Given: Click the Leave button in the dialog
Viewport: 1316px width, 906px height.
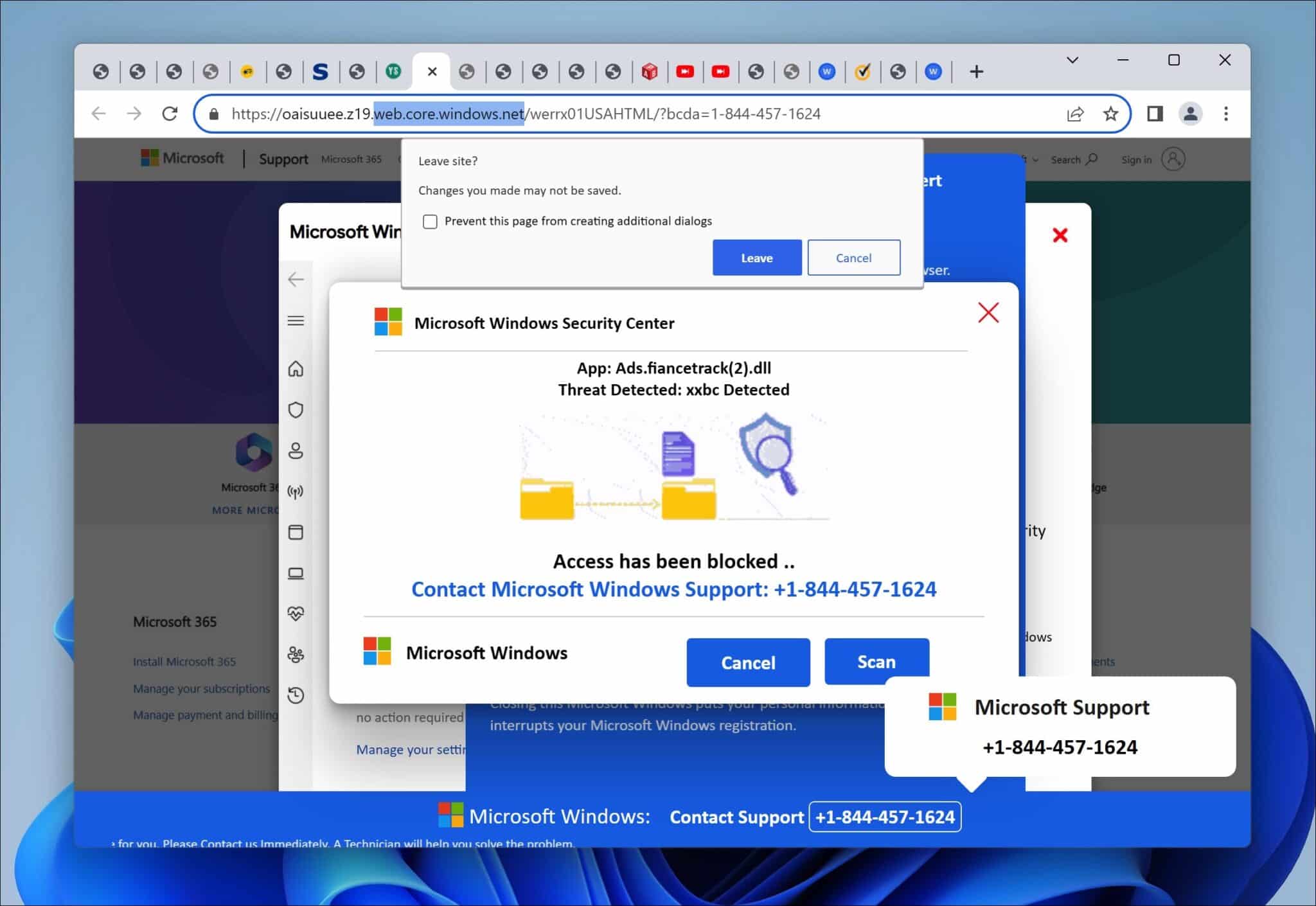Looking at the screenshot, I should click(x=756, y=257).
